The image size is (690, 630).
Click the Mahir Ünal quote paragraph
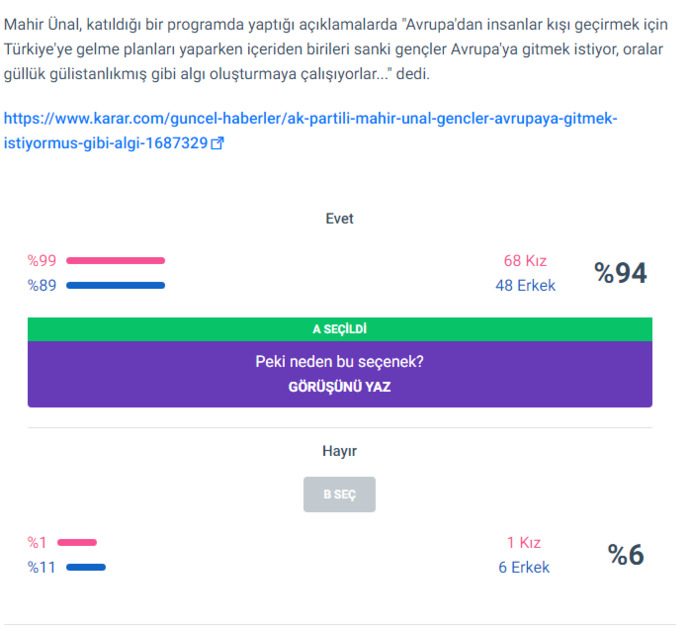point(336,49)
